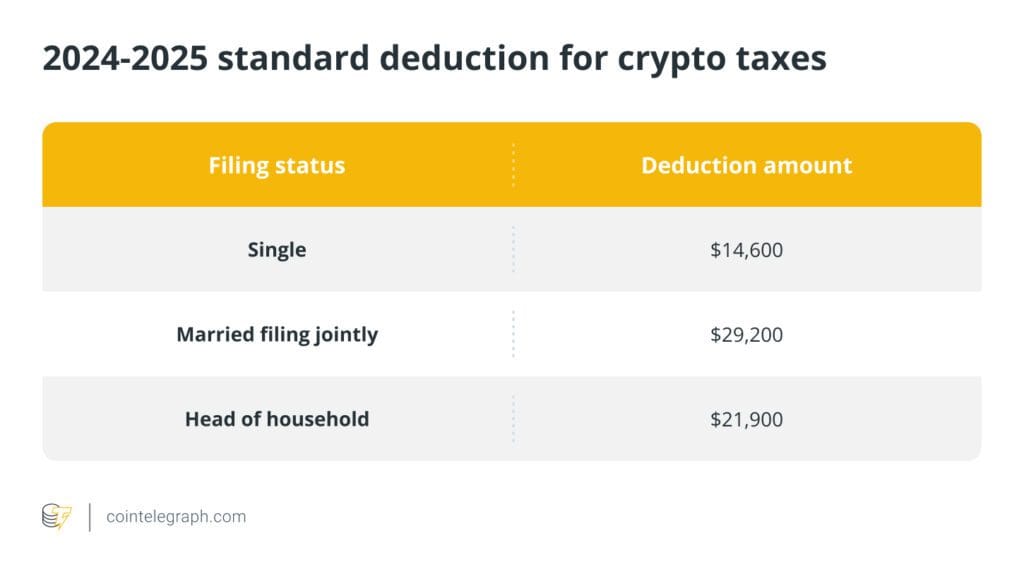Select the $29,200 deduction amount
The height and width of the screenshot is (574, 1024).
[x=746, y=334]
